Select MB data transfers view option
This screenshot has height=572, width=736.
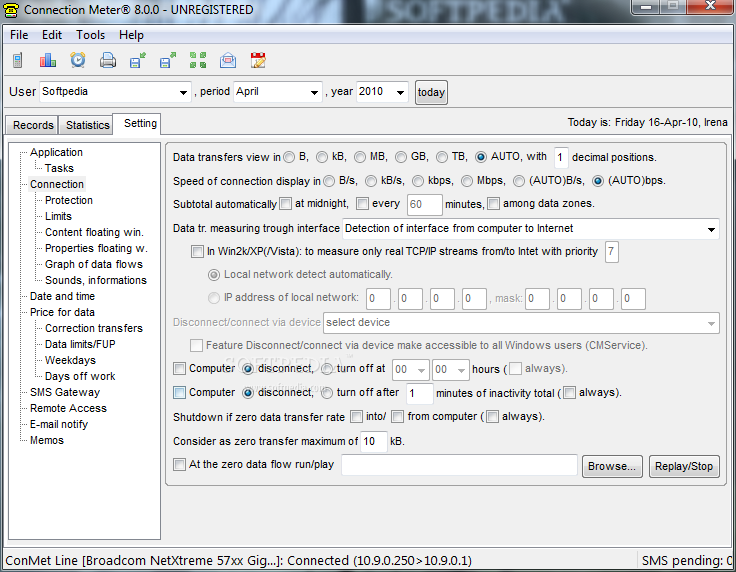tap(360, 157)
